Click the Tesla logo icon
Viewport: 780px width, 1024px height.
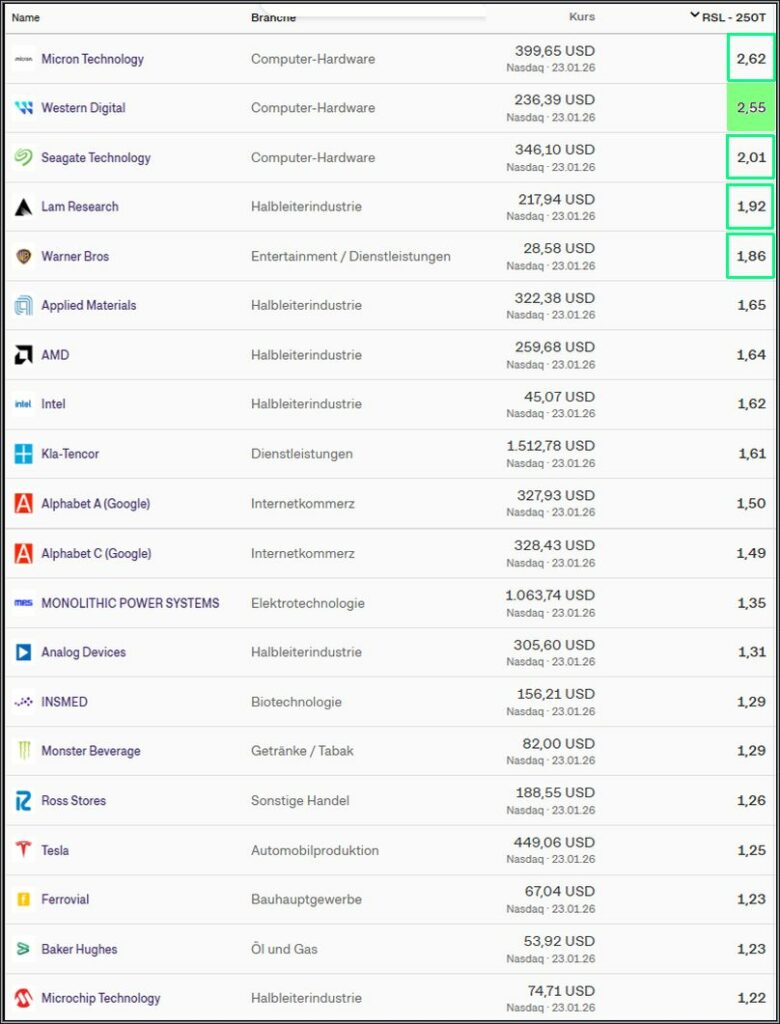point(23,850)
